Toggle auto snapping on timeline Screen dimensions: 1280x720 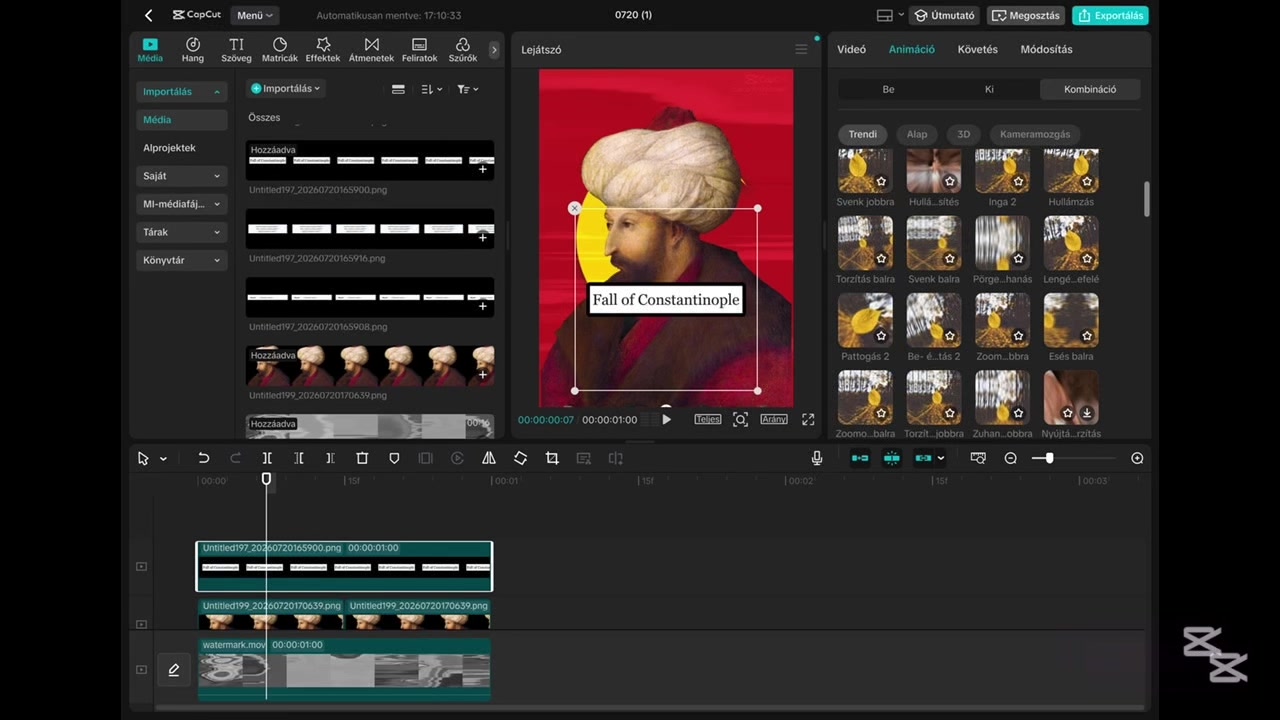(891, 458)
